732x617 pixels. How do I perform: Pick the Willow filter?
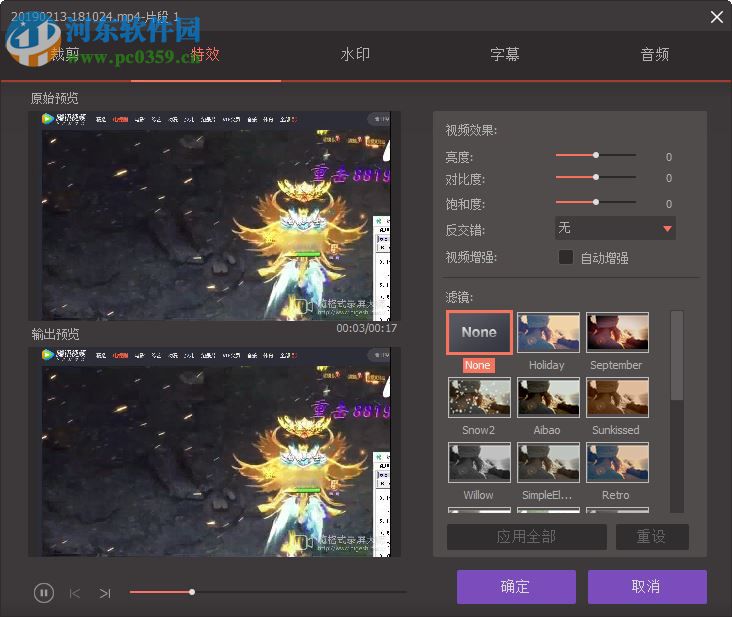[479, 463]
